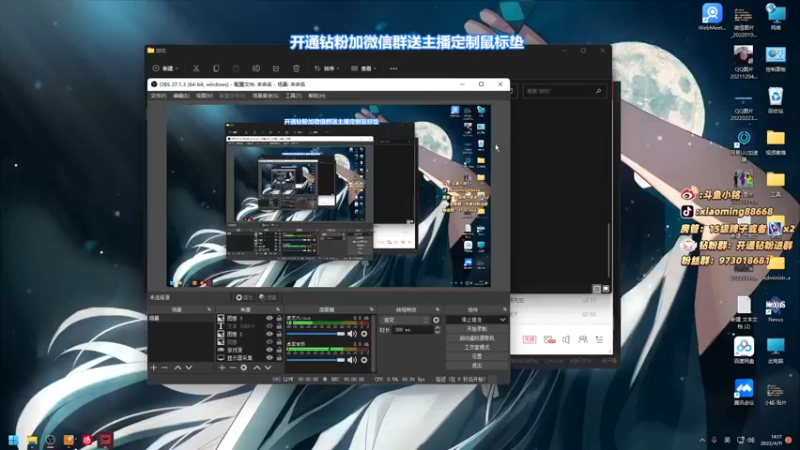The image size is (800, 450).
Task: Open the Windows Start button on the taskbar
Action: pyautogui.click(x=13, y=440)
